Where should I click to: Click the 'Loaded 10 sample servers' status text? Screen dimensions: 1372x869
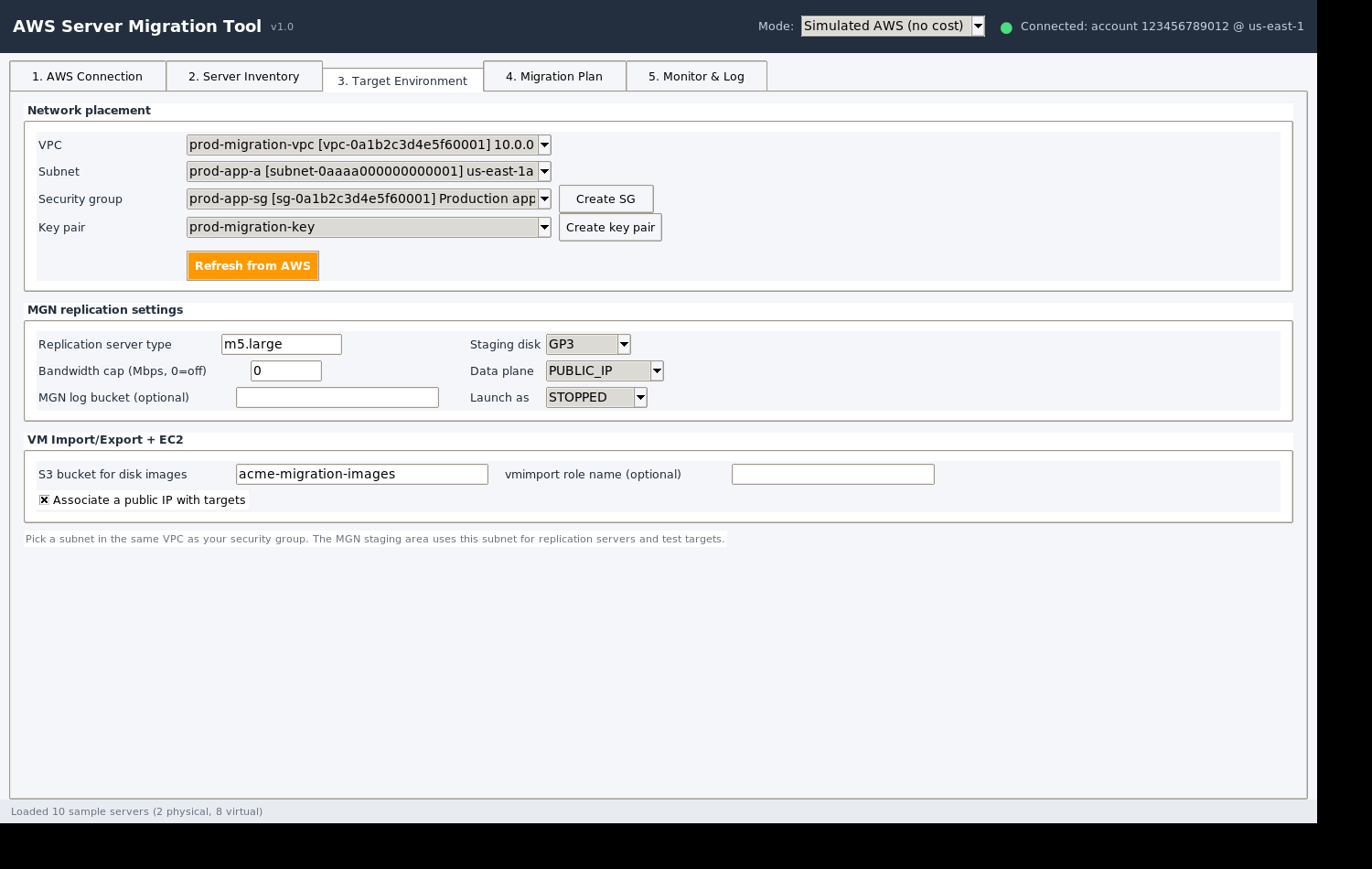click(x=137, y=811)
